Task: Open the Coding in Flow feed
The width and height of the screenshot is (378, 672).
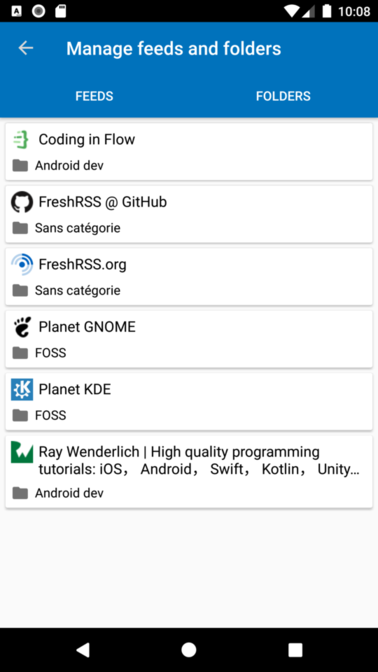Action: [189, 152]
